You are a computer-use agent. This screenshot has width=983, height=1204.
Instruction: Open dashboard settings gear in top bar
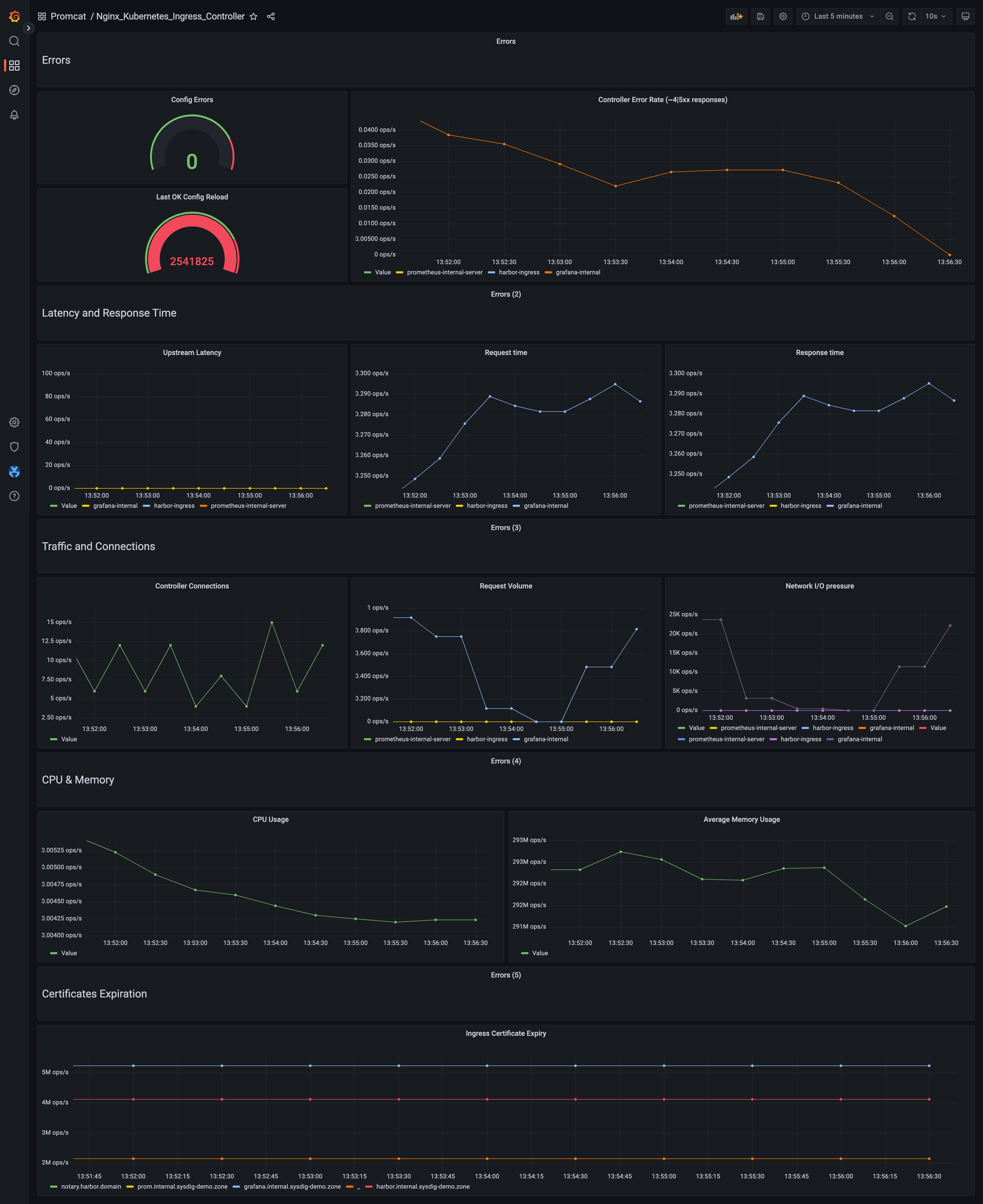(x=783, y=16)
